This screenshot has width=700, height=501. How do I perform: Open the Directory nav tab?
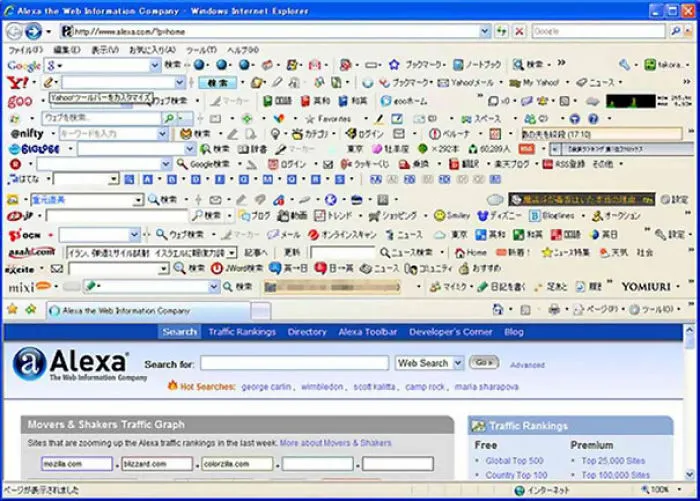pos(307,332)
